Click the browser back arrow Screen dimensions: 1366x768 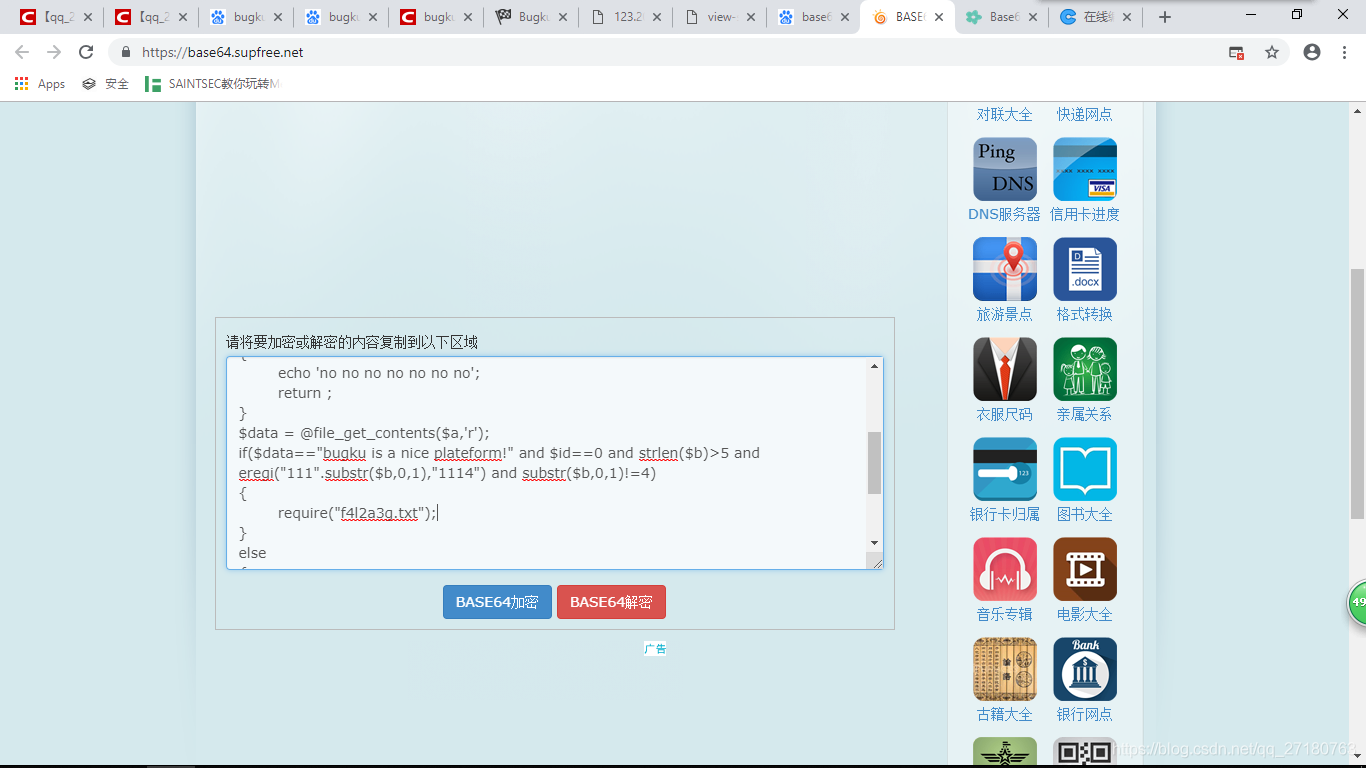pos(22,52)
